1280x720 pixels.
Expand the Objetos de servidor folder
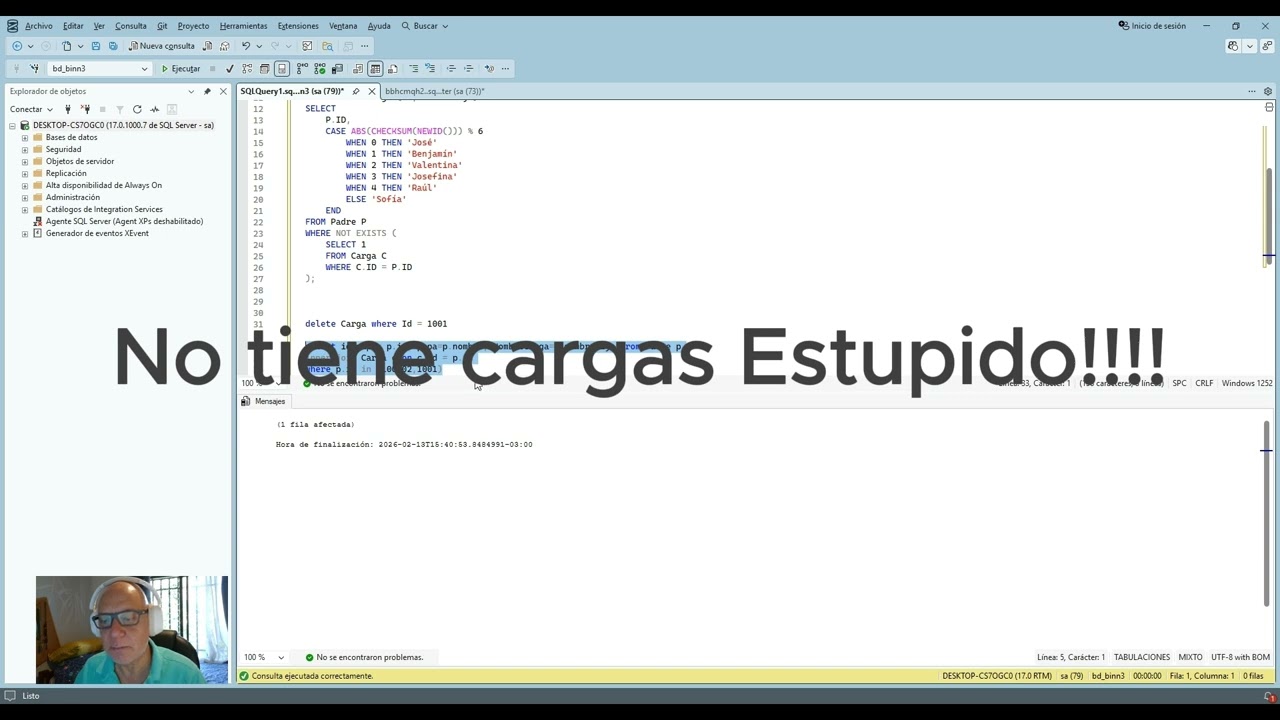(25, 162)
